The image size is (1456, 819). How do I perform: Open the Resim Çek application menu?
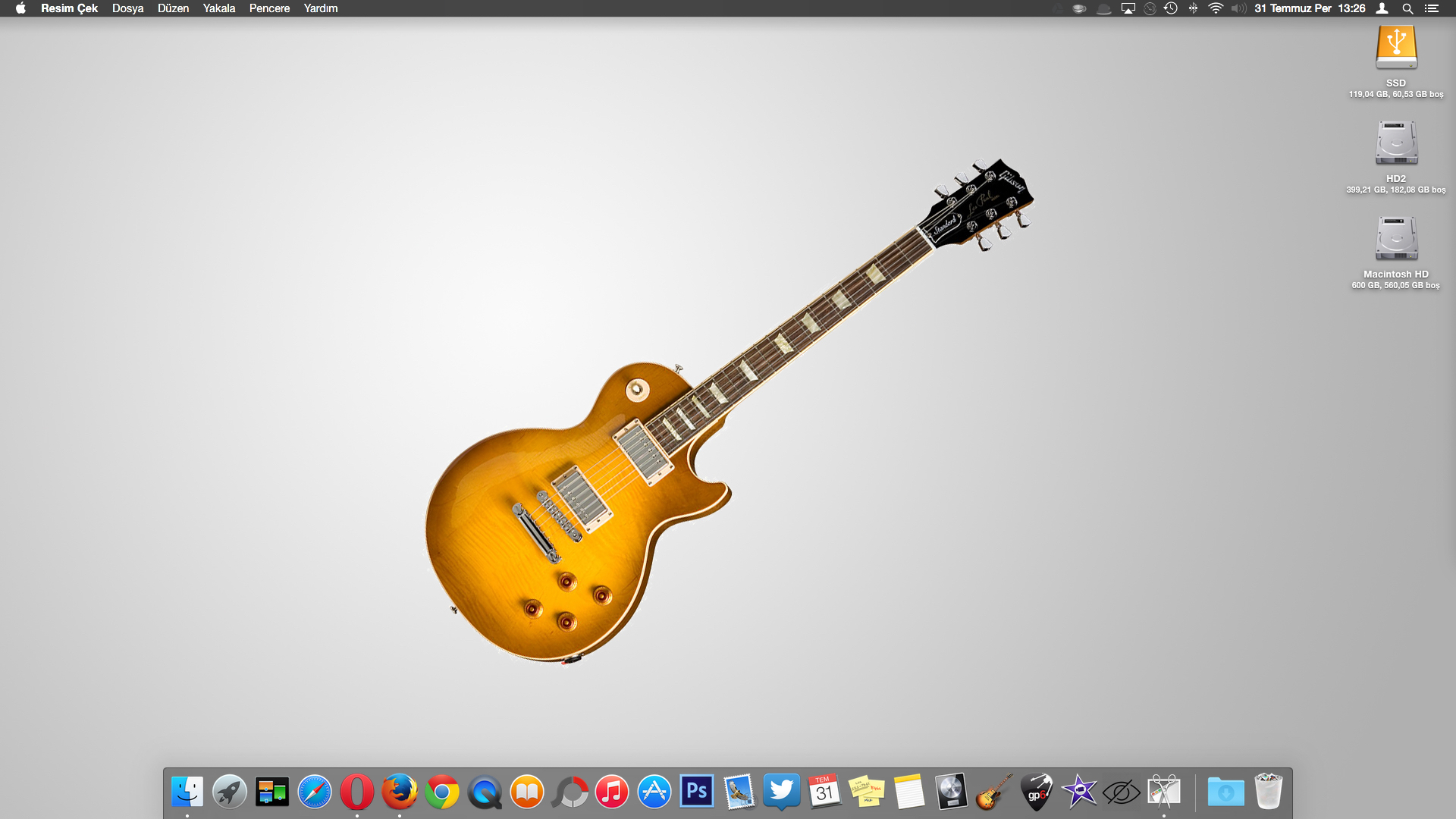tap(69, 8)
